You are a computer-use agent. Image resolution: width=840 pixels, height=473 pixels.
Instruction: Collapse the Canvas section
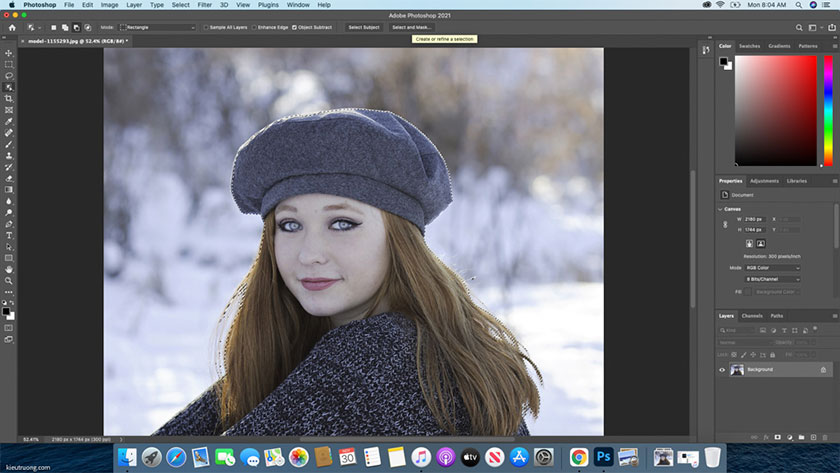point(721,209)
